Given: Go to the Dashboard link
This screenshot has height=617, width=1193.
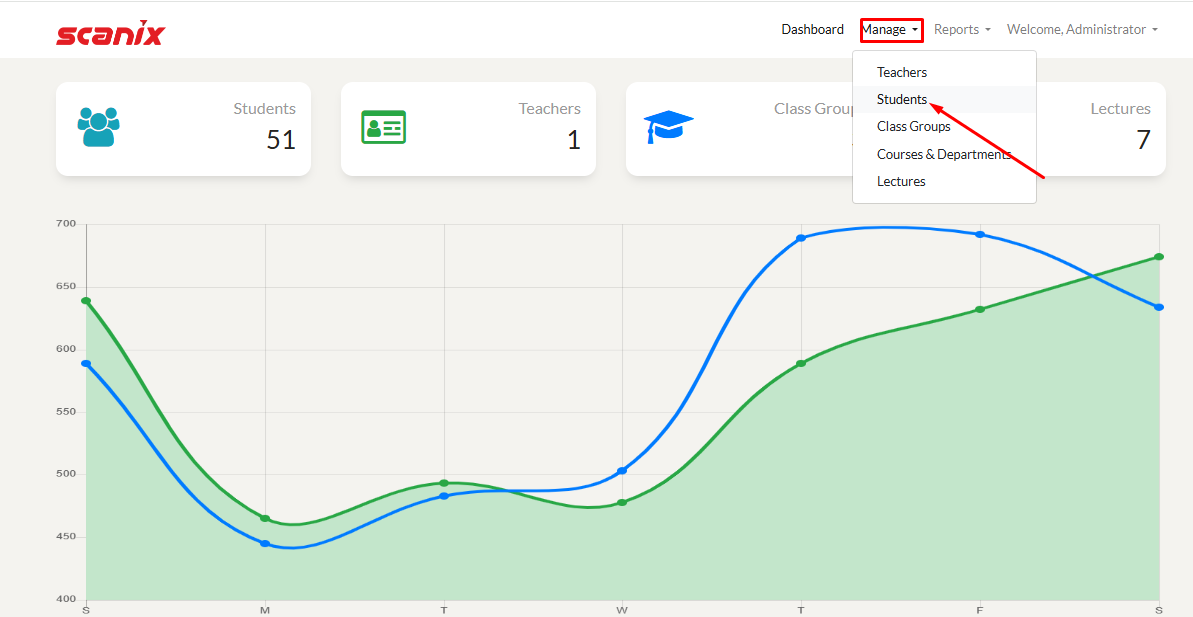Looking at the screenshot, I should [812, 30].
